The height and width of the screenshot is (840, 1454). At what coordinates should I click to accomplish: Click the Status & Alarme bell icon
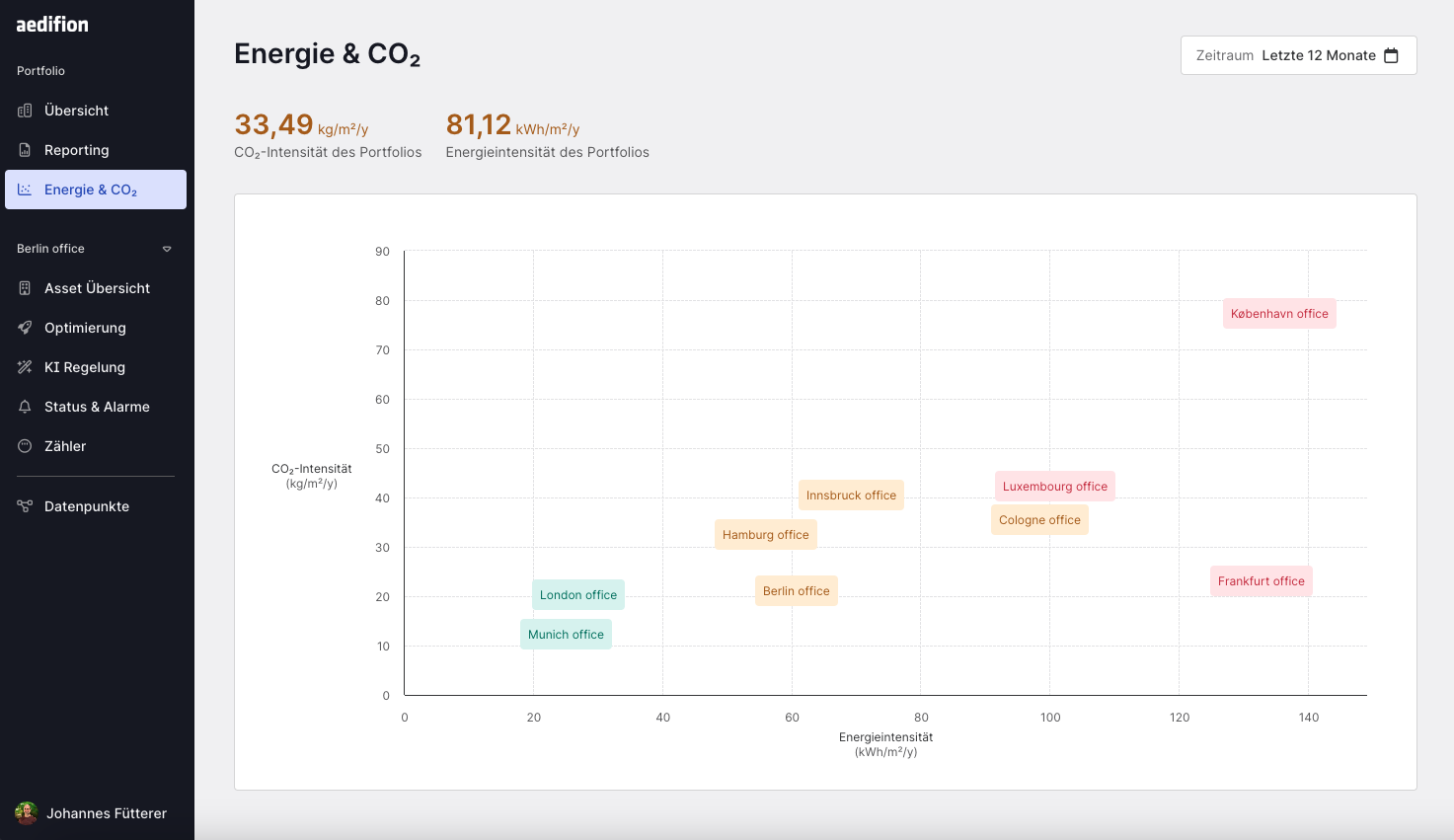pos(25,407)
